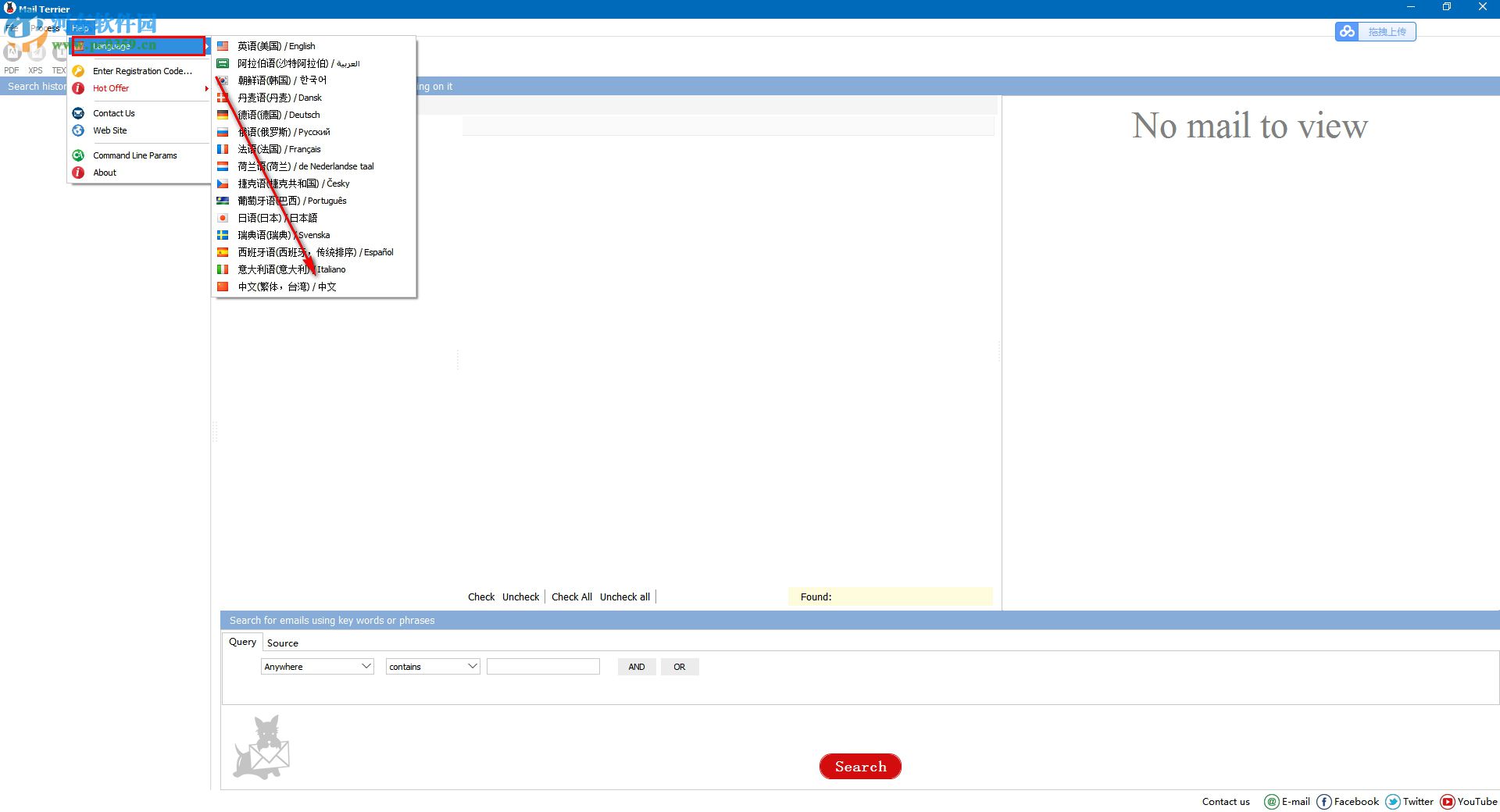Open About via its red info icon
1500x812 pixels.
[x=78, y=173]
